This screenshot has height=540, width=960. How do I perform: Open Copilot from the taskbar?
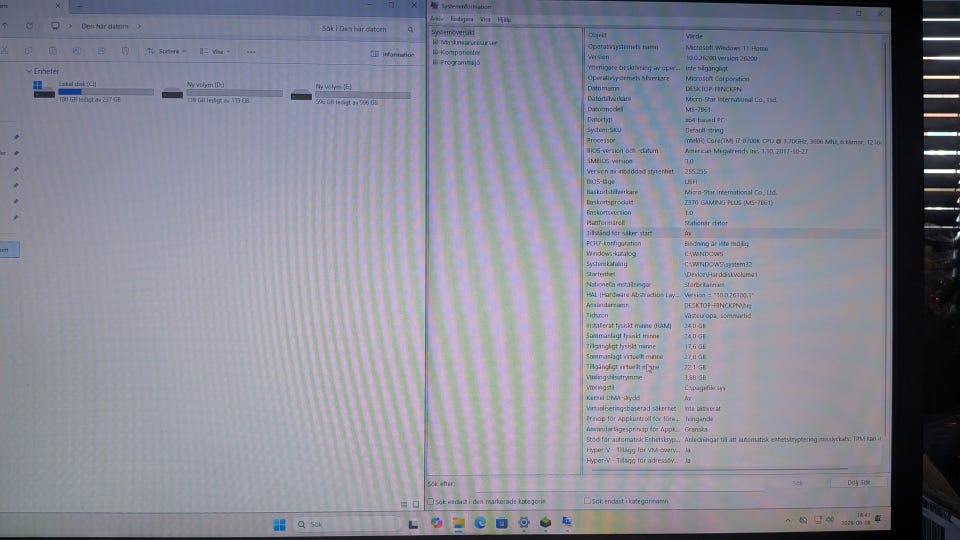click(436, 523)
